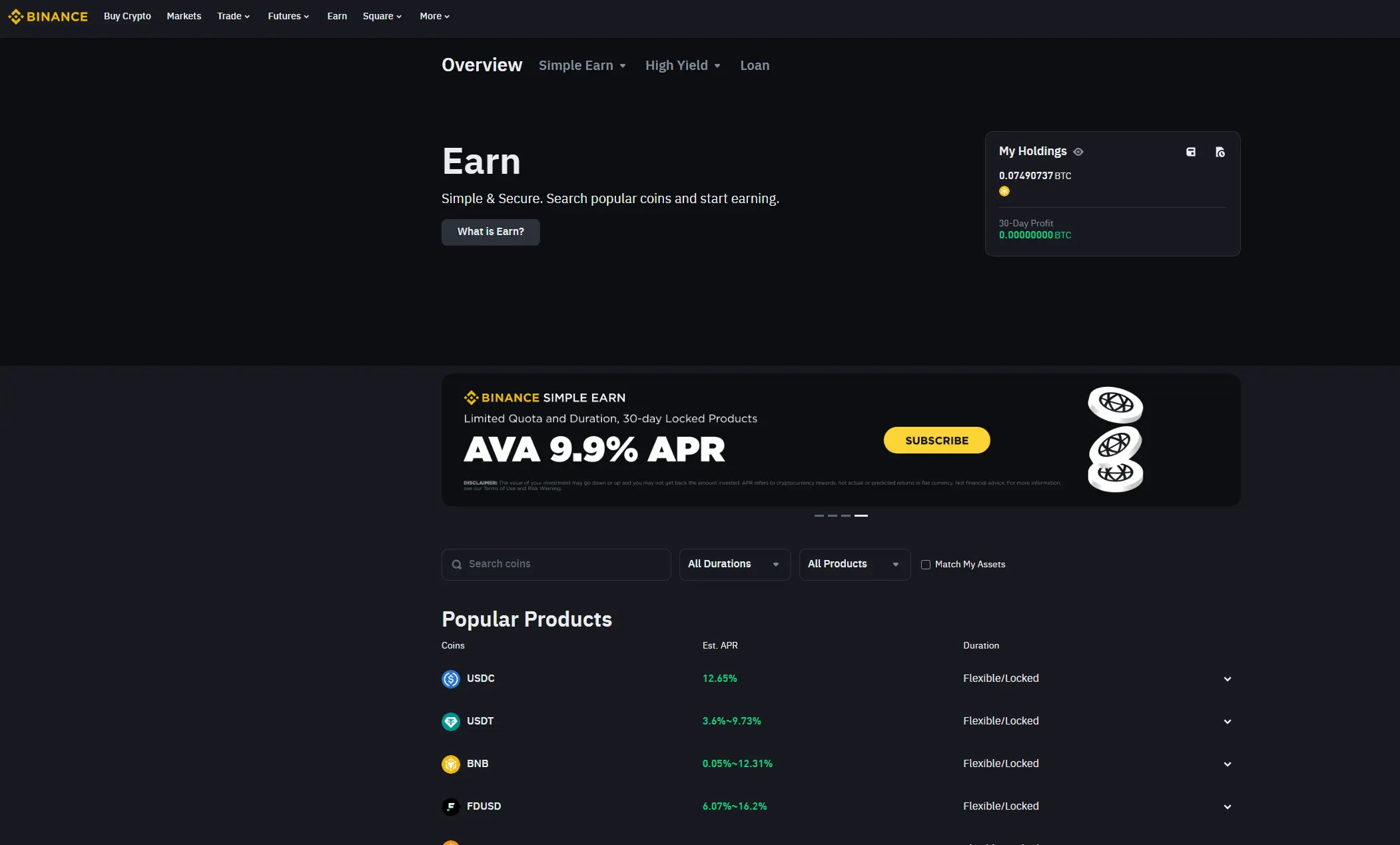Click the Coins column header

453,645
